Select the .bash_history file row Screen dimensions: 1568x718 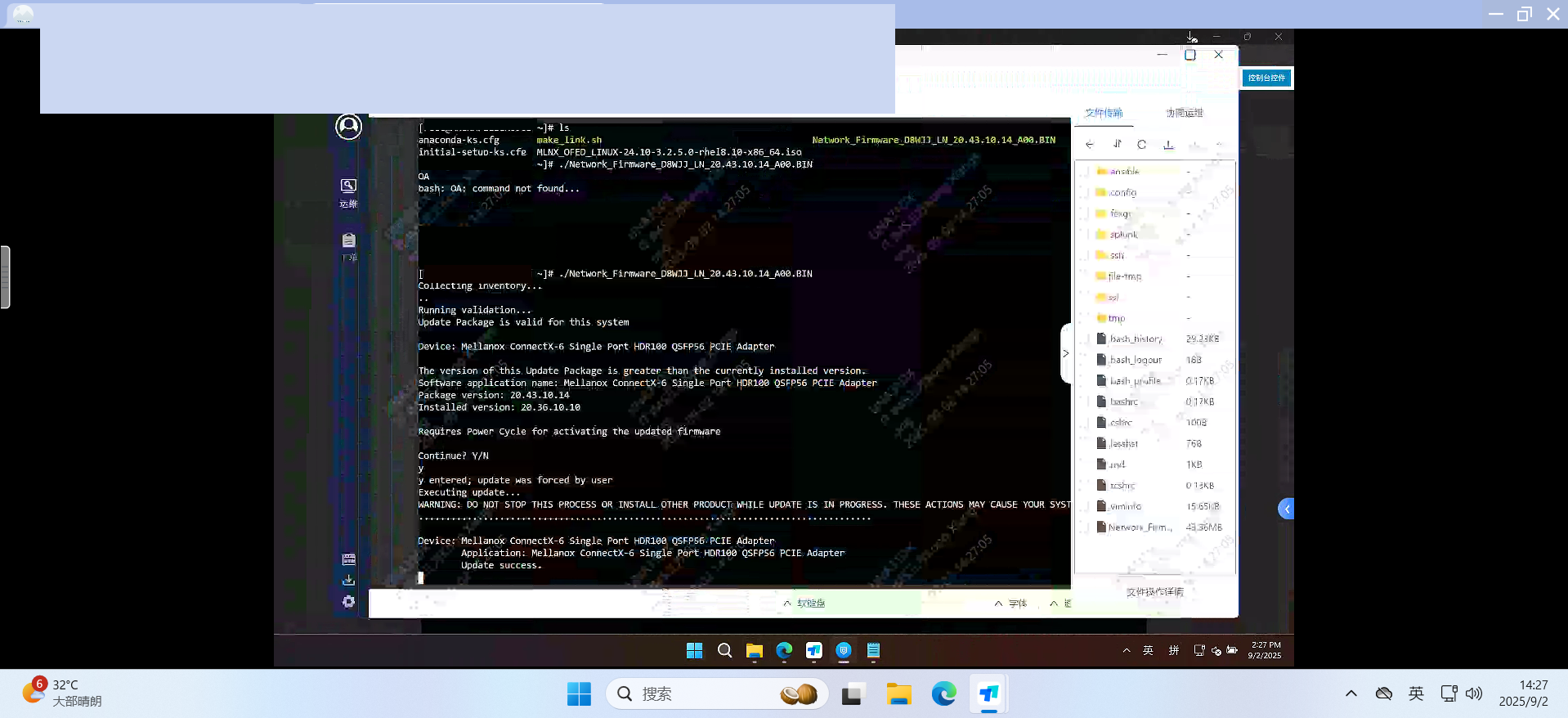(1157, 339)
